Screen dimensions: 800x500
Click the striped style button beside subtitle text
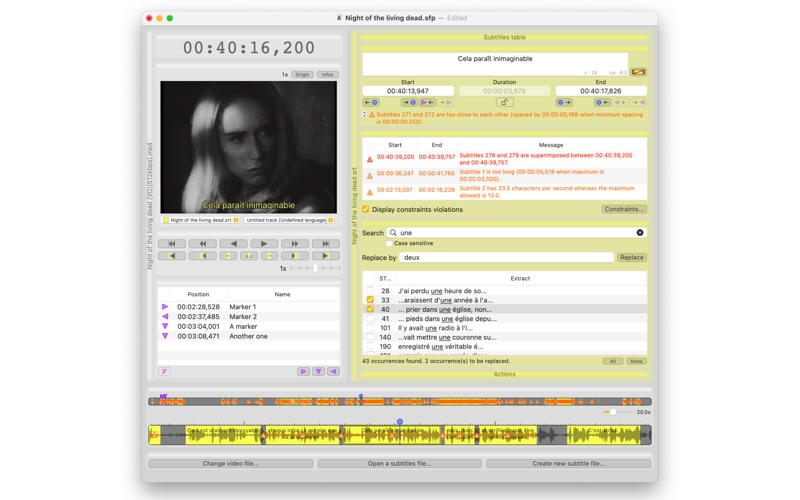638,72
